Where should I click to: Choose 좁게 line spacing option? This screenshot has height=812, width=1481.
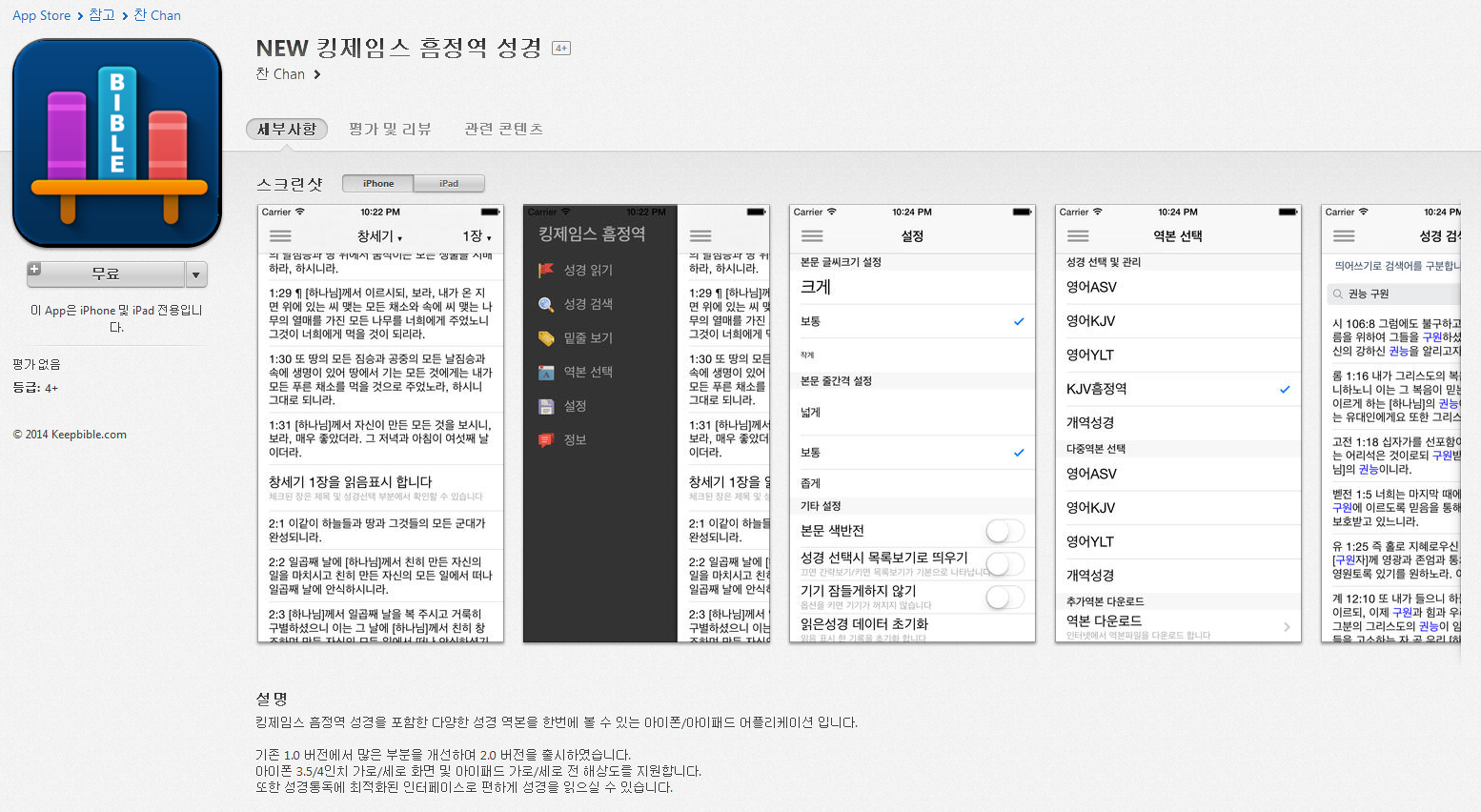pyautogui.click(x=912, y=483)
